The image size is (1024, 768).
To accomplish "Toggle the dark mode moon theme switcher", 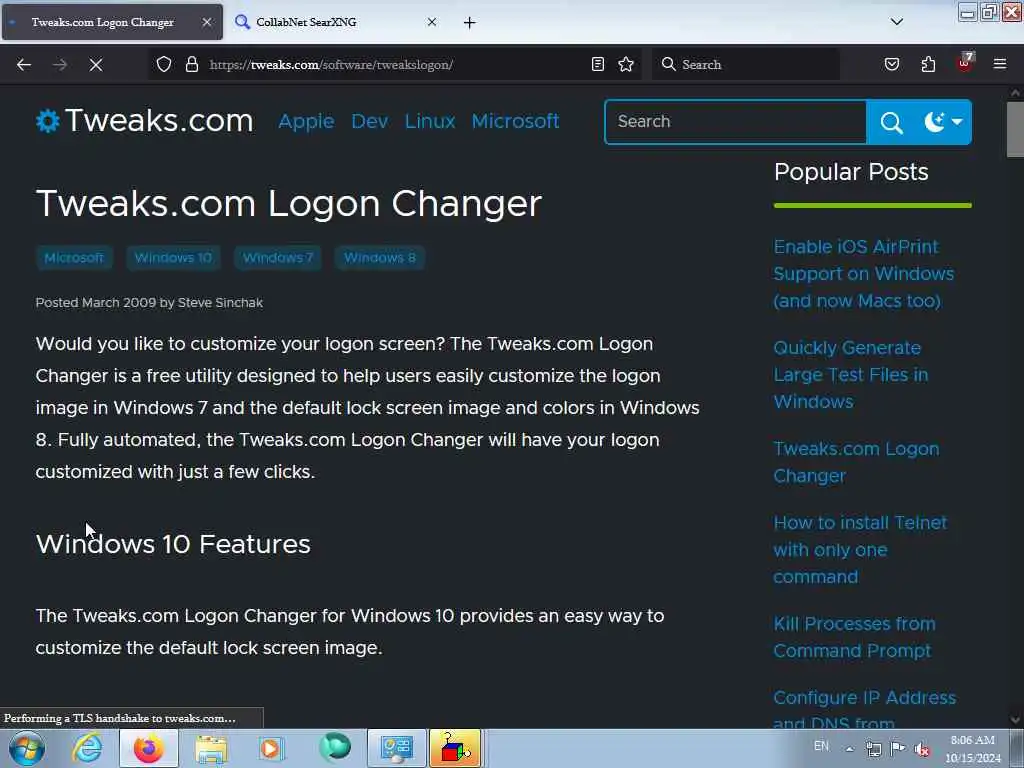I will (x=944, y=122).
